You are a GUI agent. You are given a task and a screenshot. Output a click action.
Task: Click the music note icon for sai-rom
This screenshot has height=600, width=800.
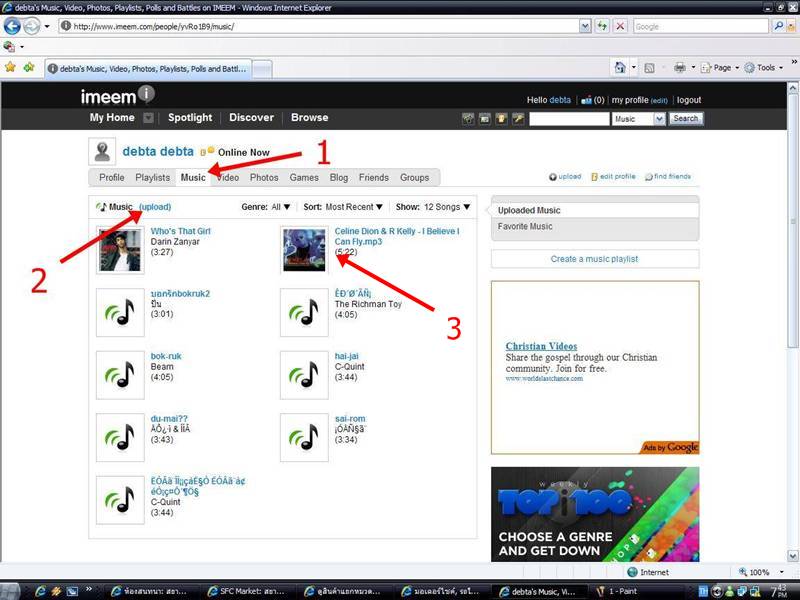[304, 437]
